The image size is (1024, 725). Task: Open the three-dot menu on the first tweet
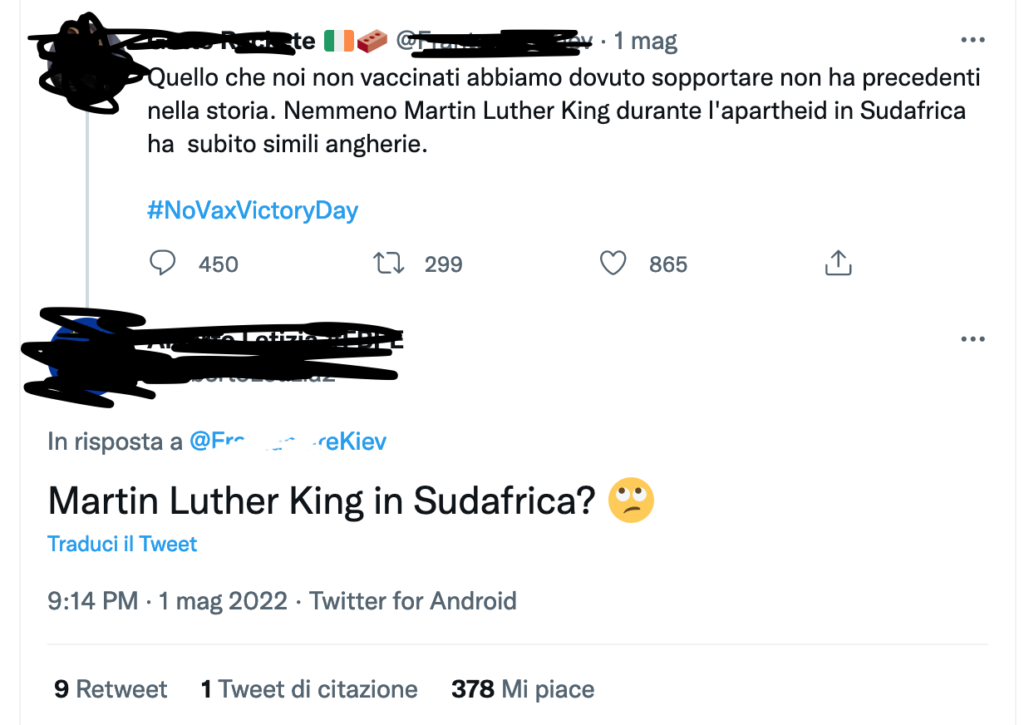972,41
